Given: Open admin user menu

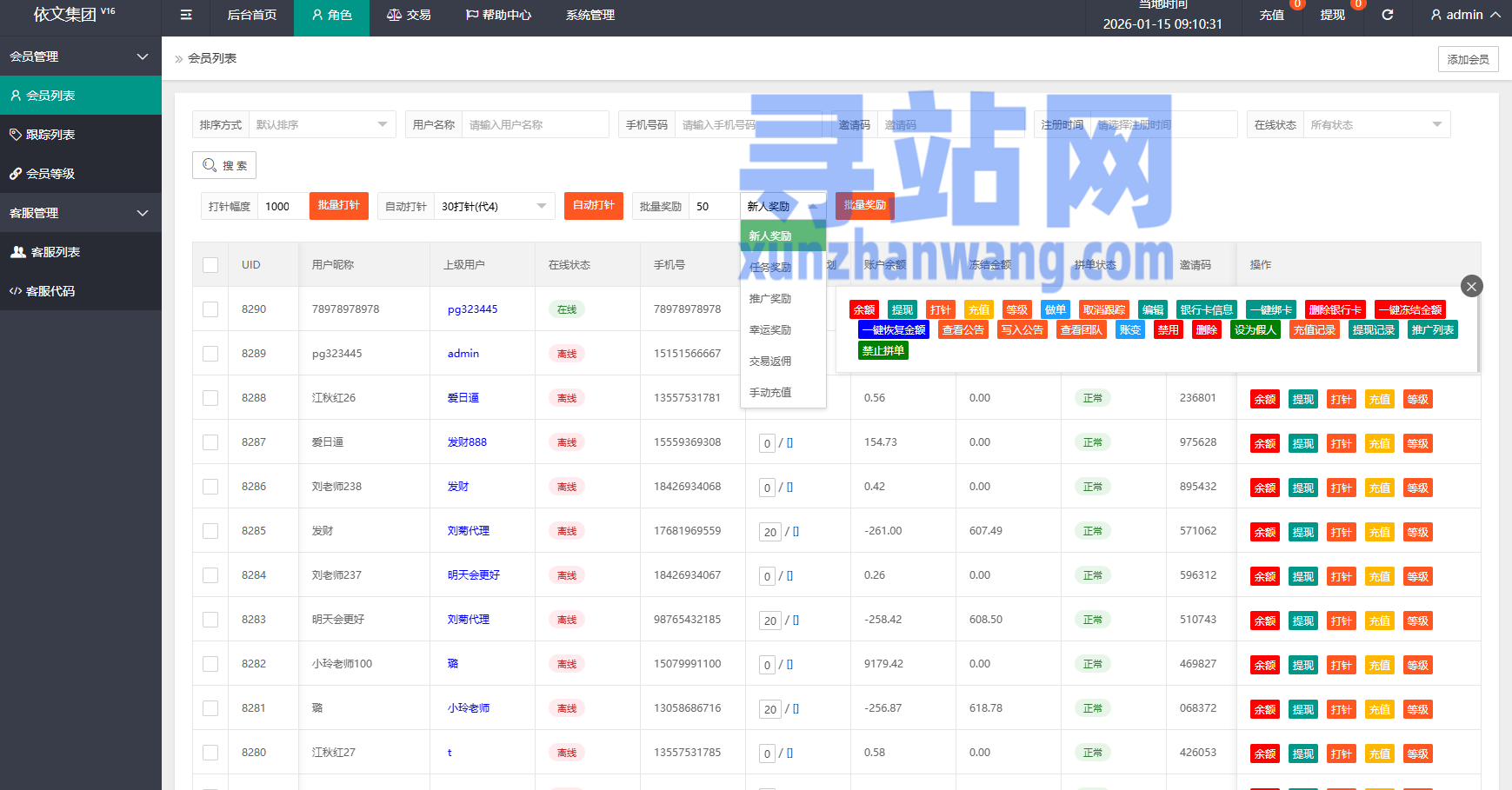Looking at the screenshot, I should 1465,15.
